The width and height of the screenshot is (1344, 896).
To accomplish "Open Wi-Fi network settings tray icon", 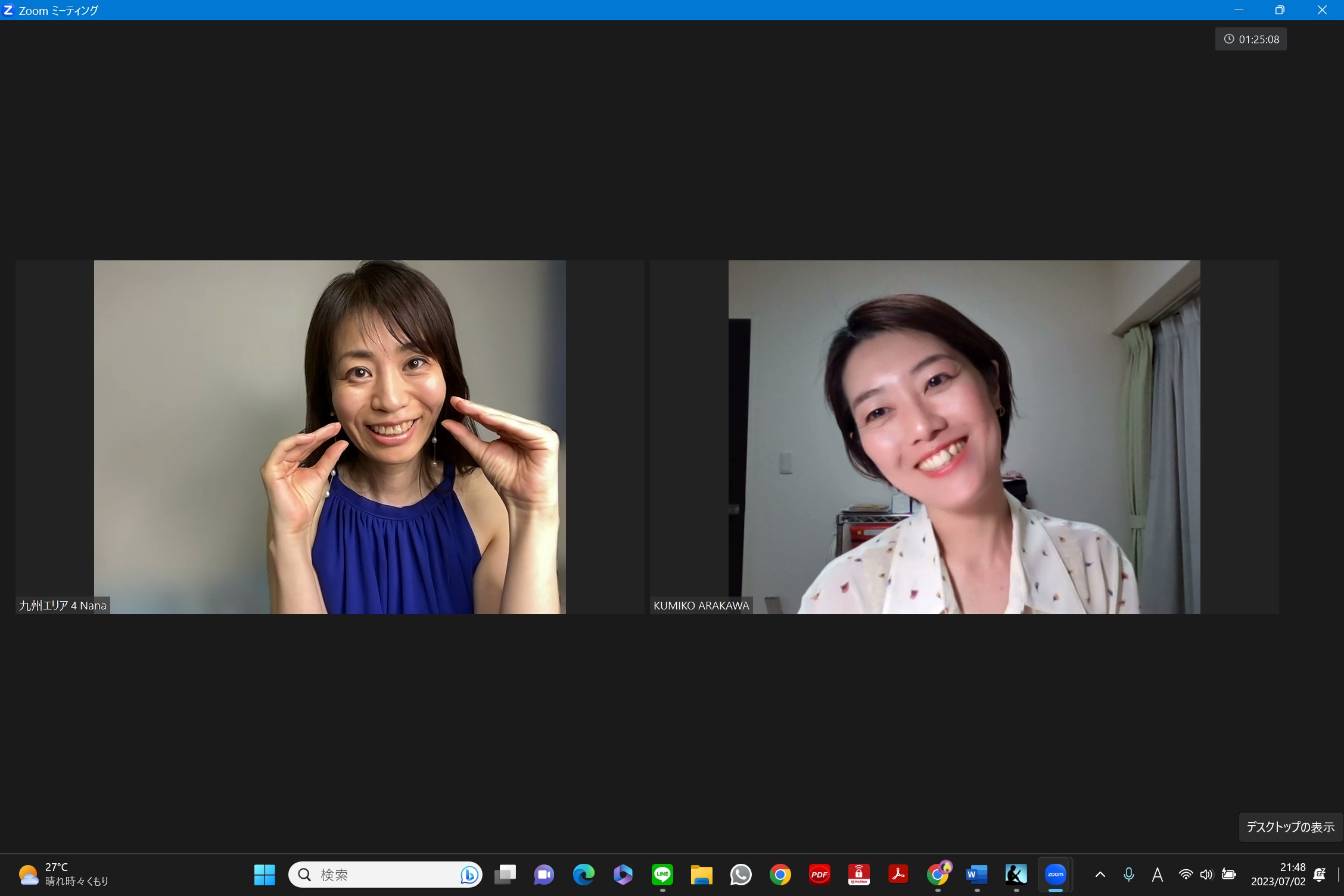I will (1186, 875).
